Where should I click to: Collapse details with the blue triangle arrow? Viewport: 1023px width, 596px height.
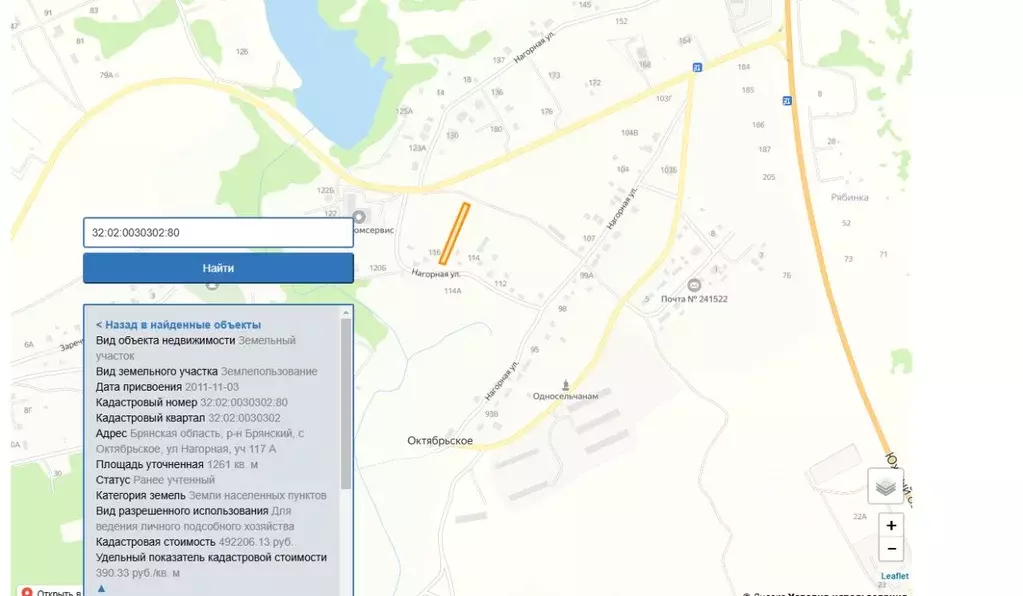[x=101, y=588]
